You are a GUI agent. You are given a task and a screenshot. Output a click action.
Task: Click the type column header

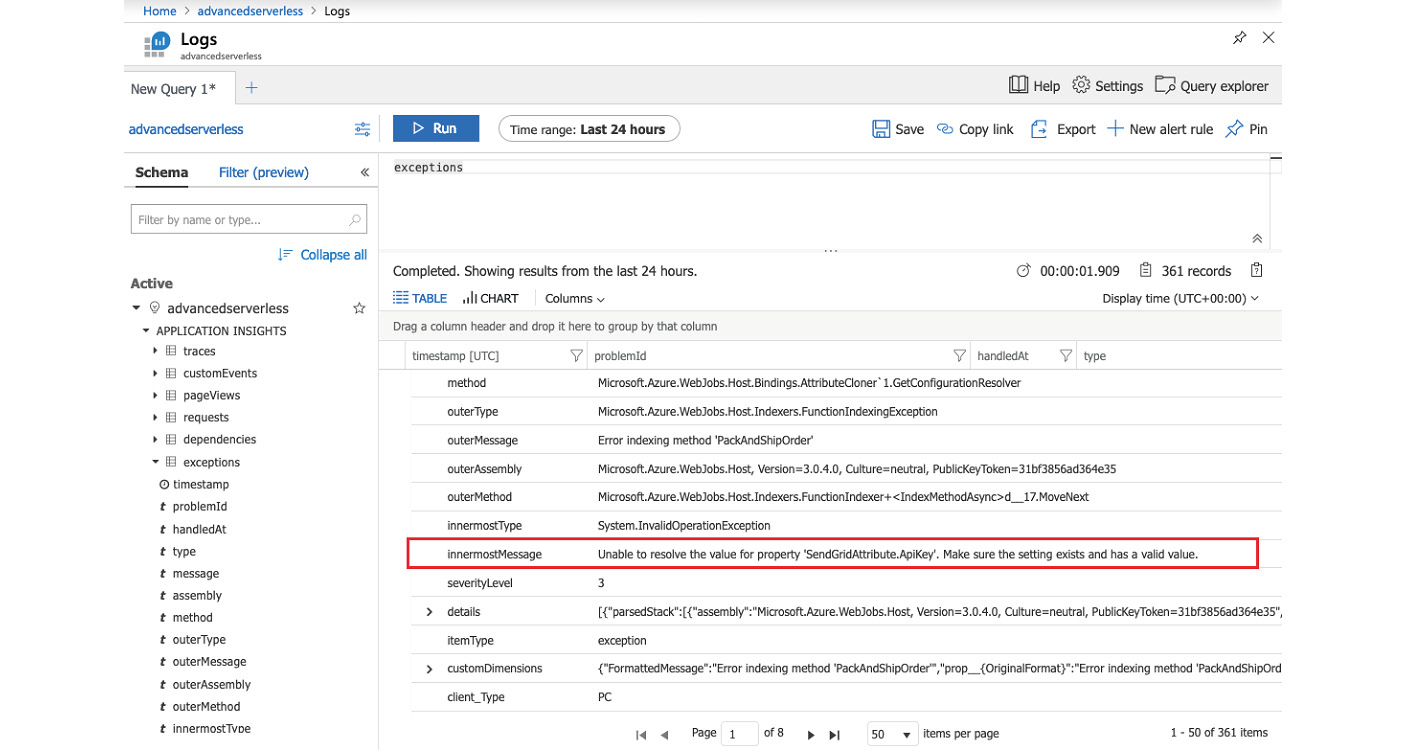(1094, 355)
